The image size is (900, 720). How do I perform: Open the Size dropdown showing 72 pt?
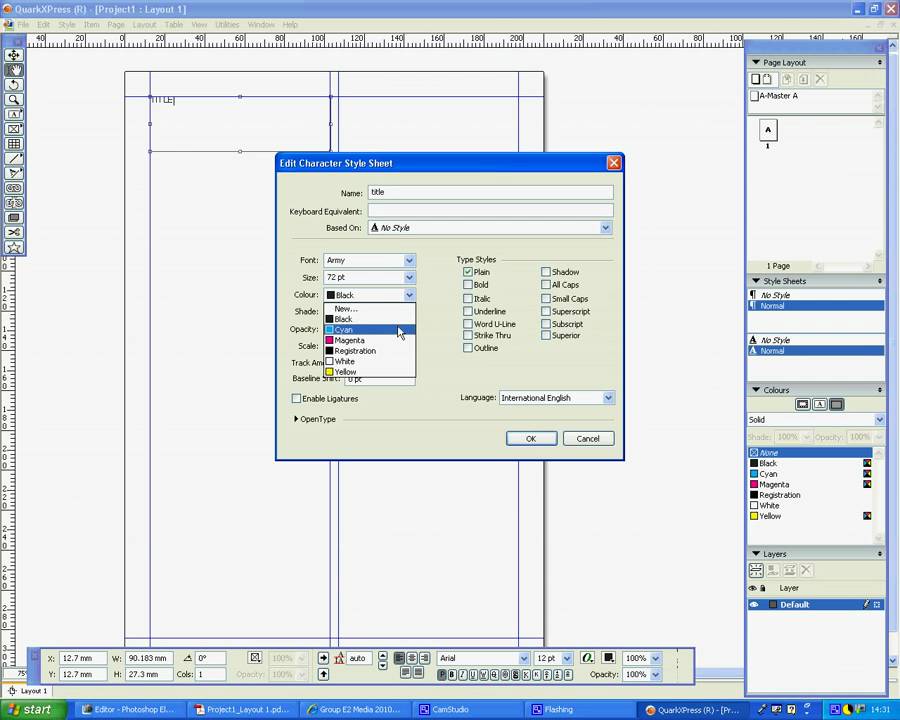coord(409,278)
